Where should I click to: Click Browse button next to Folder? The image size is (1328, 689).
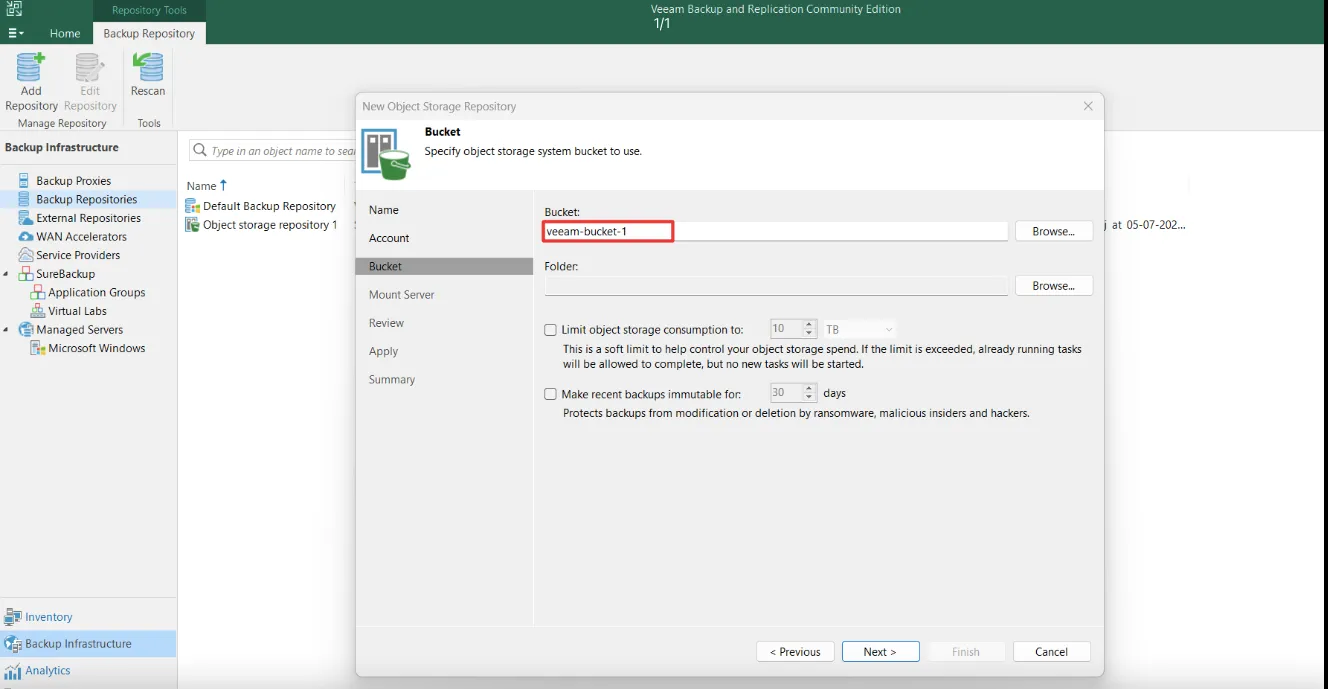(x=1054, y=286)
